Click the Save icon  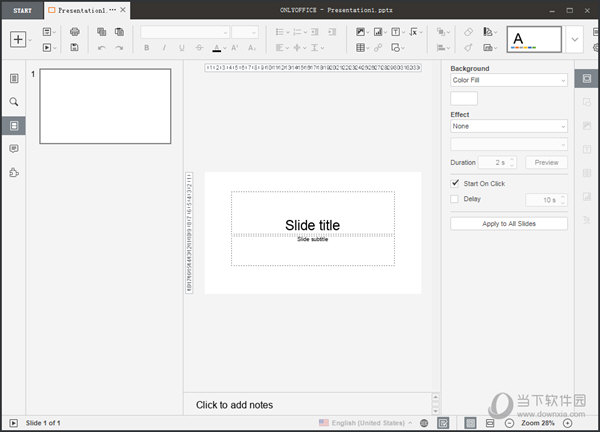point(75,47)
